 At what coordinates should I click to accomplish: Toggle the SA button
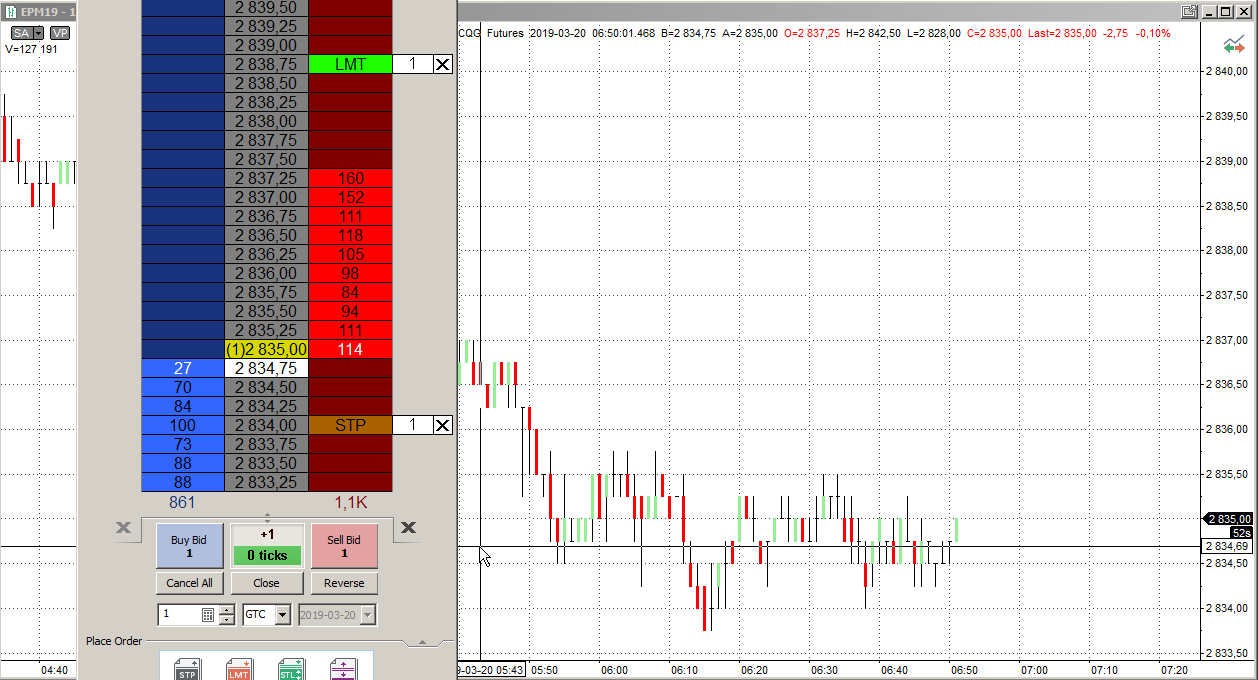coord(22,33)
